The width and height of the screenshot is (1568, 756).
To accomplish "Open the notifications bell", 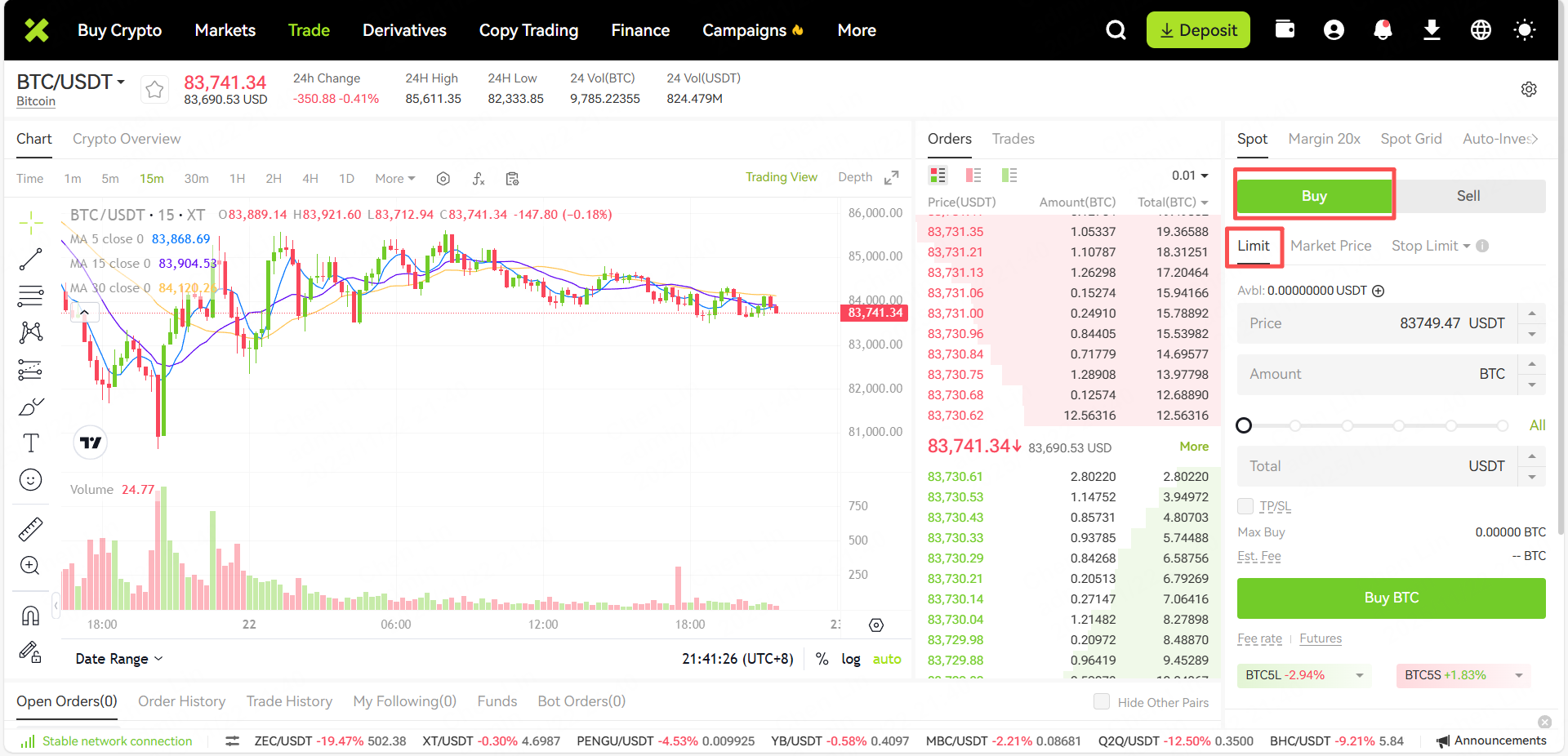I will coord(1382,30).
